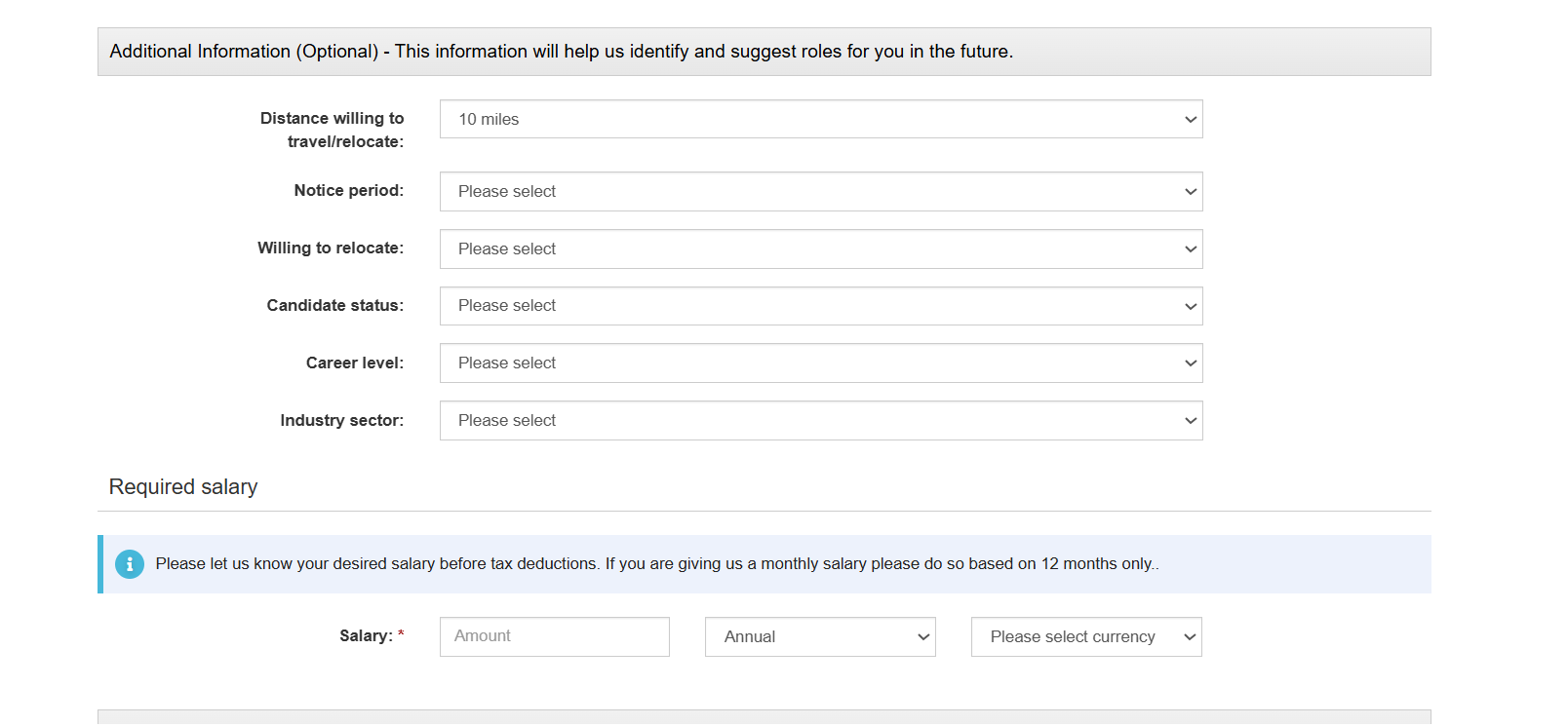Image resolution: width=1568 pixels, height=726 pixels.
Task: Click the blue info icon
Action: (x=130, y=564)
